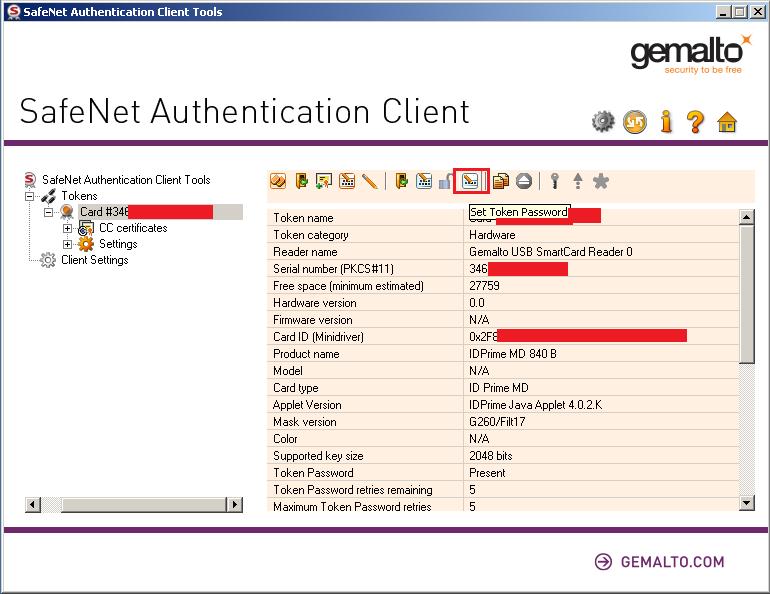Click the tree panel left scroll arrow

click(33, 505)
